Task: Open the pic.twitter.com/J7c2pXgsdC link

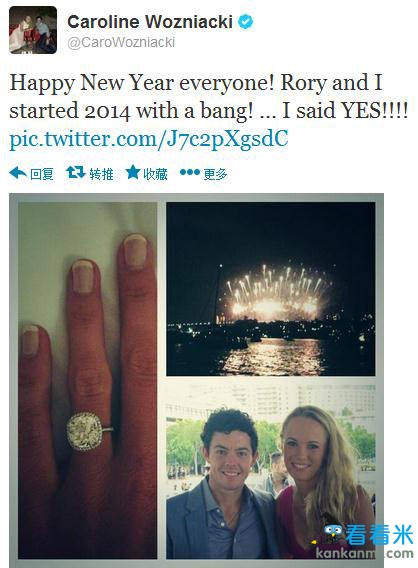Action: tap(149, 139)
